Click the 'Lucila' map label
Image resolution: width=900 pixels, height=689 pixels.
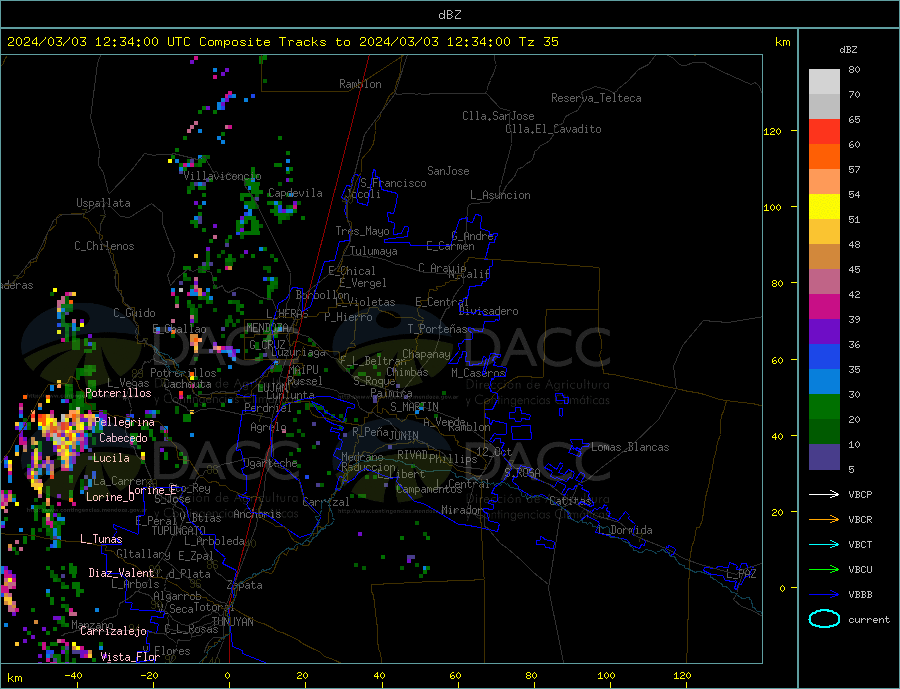[111, 458]
